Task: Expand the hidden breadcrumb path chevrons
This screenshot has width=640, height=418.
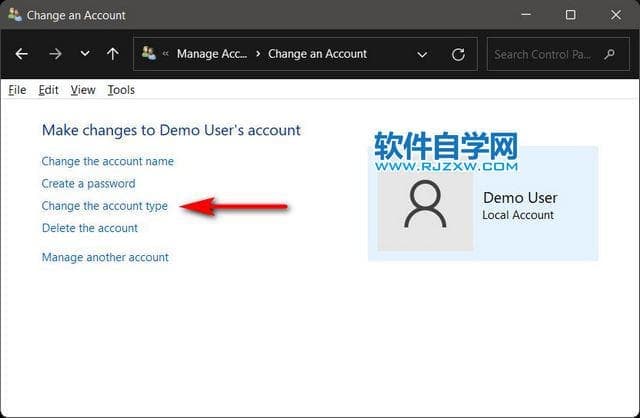Action: [166, 54]
